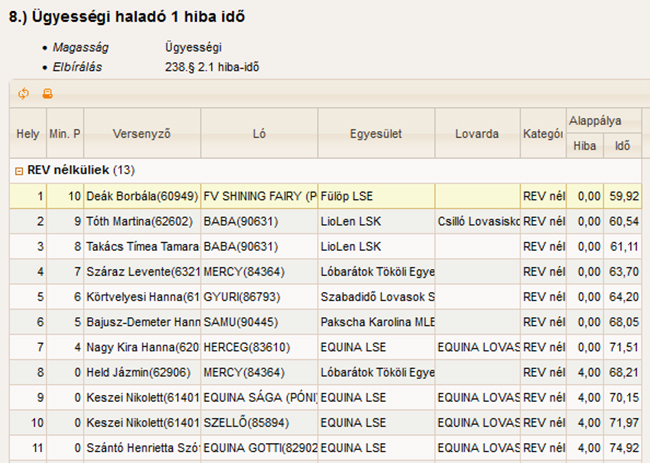Click horse FV SHINING FAIRY cell
650x463 pixels.
coord(259,196)
